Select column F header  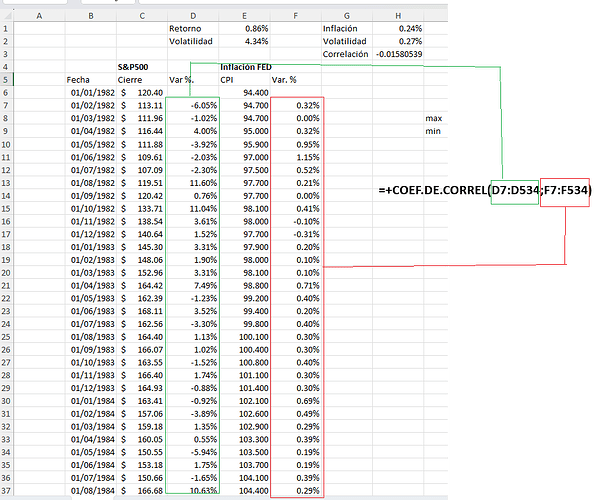tap(296, 15)
